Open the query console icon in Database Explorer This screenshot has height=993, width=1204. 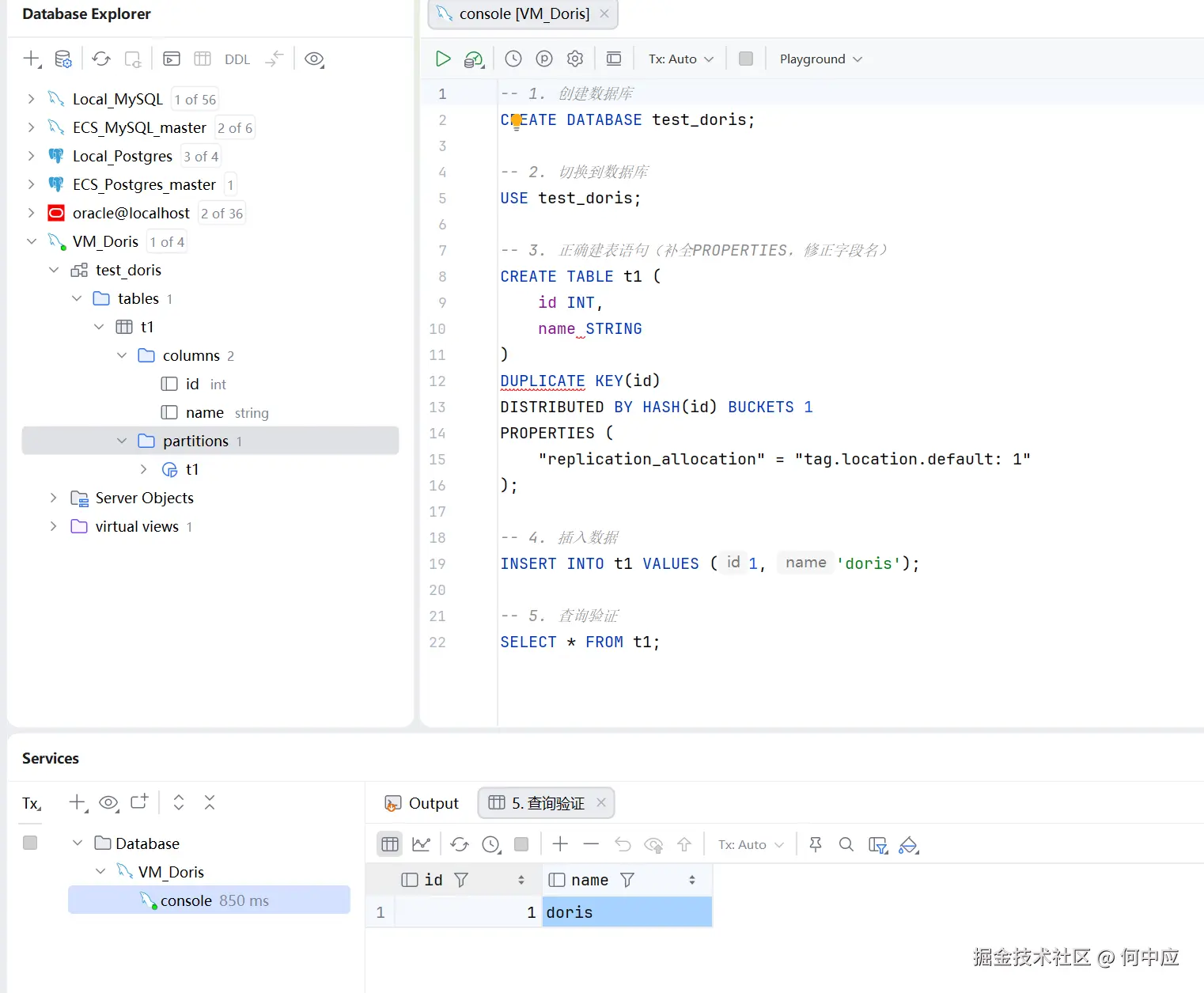pyautogui.click(x=172, y=59)
